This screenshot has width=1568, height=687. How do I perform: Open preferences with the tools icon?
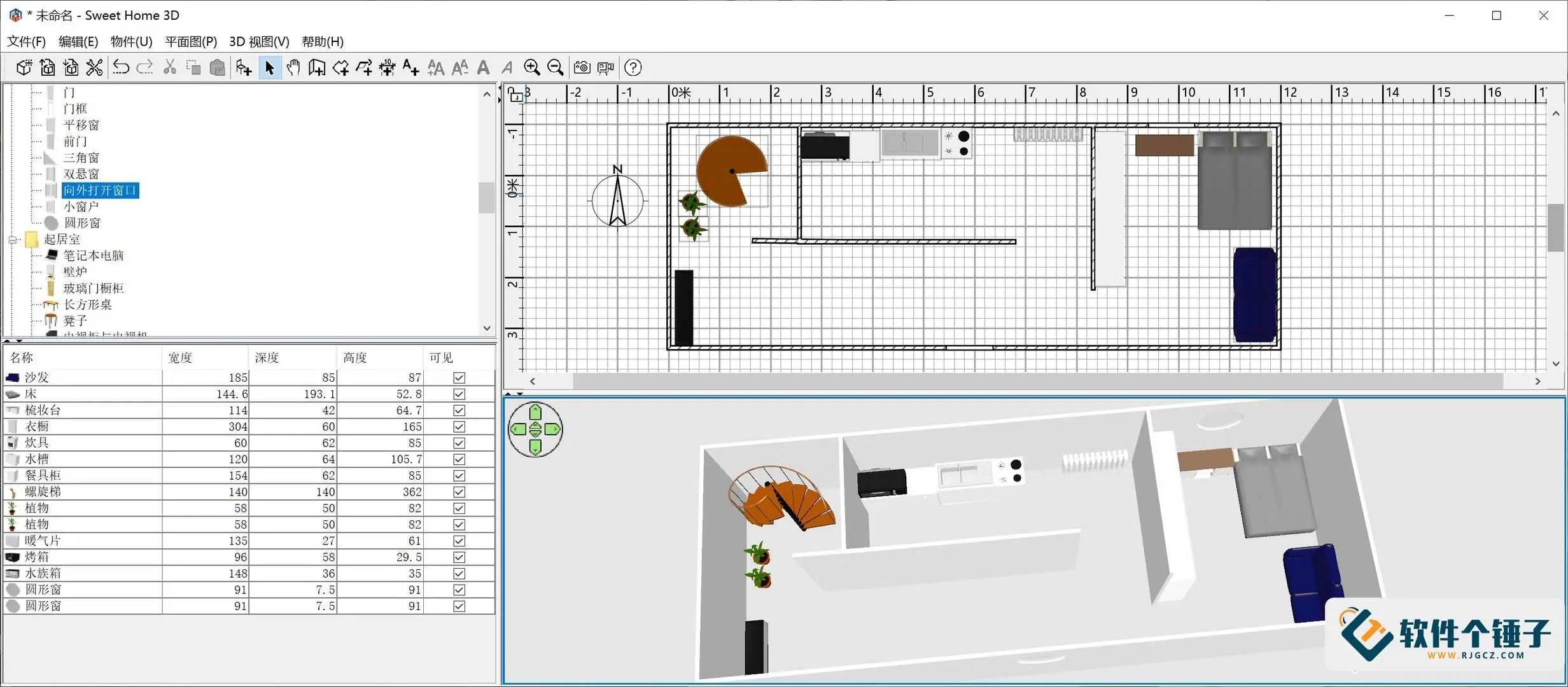94,67
